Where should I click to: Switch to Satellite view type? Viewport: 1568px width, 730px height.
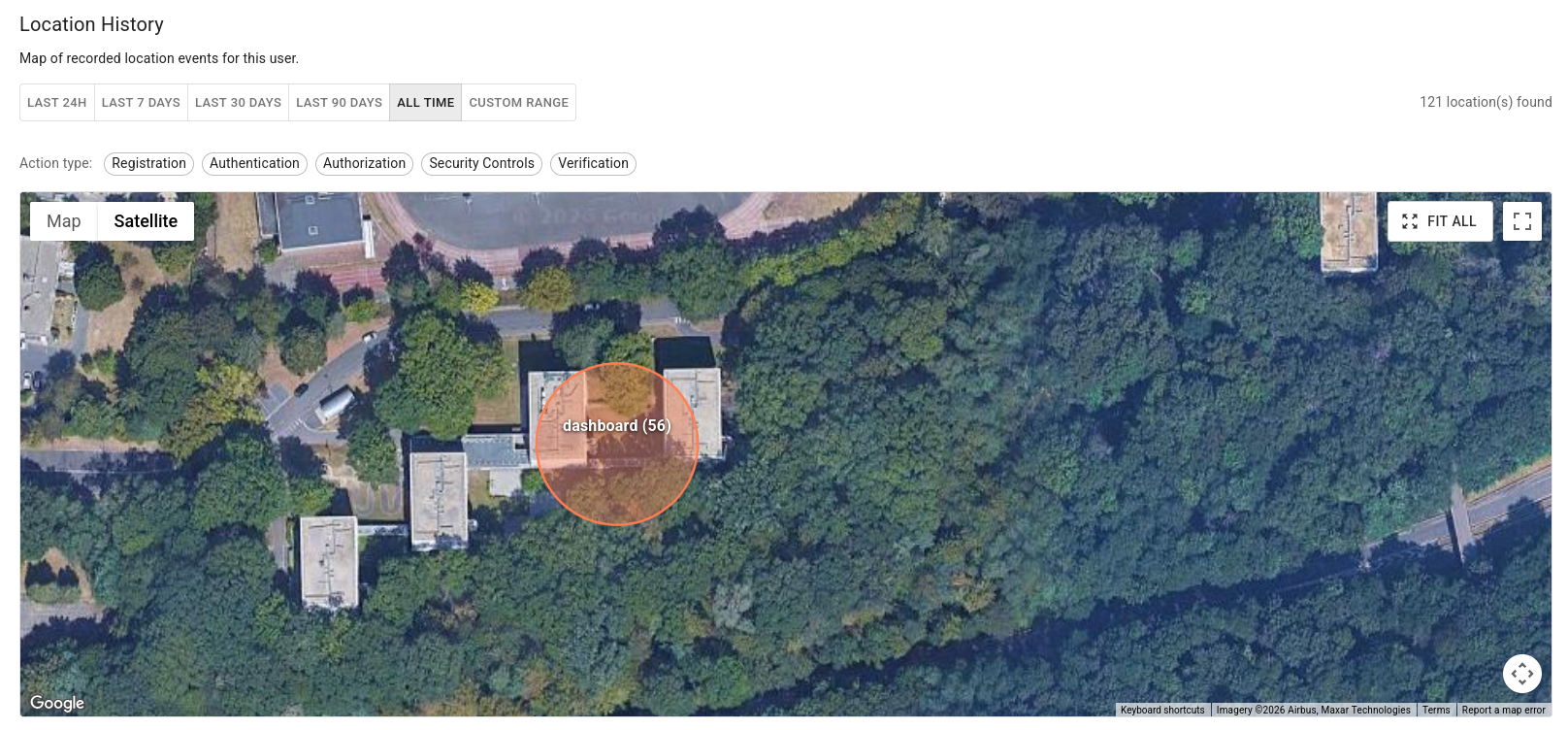click(146, 221)
